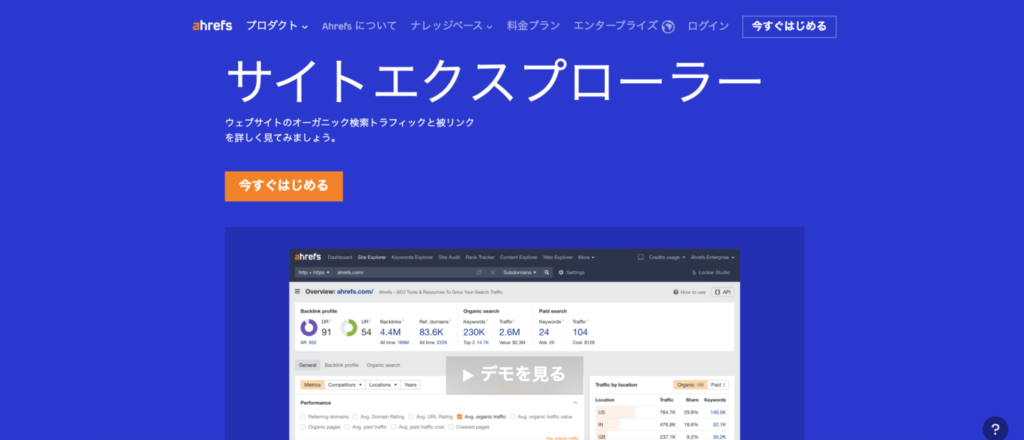This screenshot has height=440, width=1024.
Task: Open the ahrefs.com/ overview title link
Action: coord(355,292)
